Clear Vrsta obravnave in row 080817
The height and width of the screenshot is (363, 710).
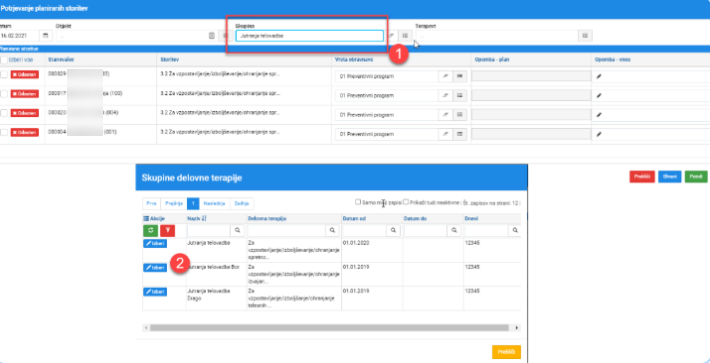[x=446, y=96]
